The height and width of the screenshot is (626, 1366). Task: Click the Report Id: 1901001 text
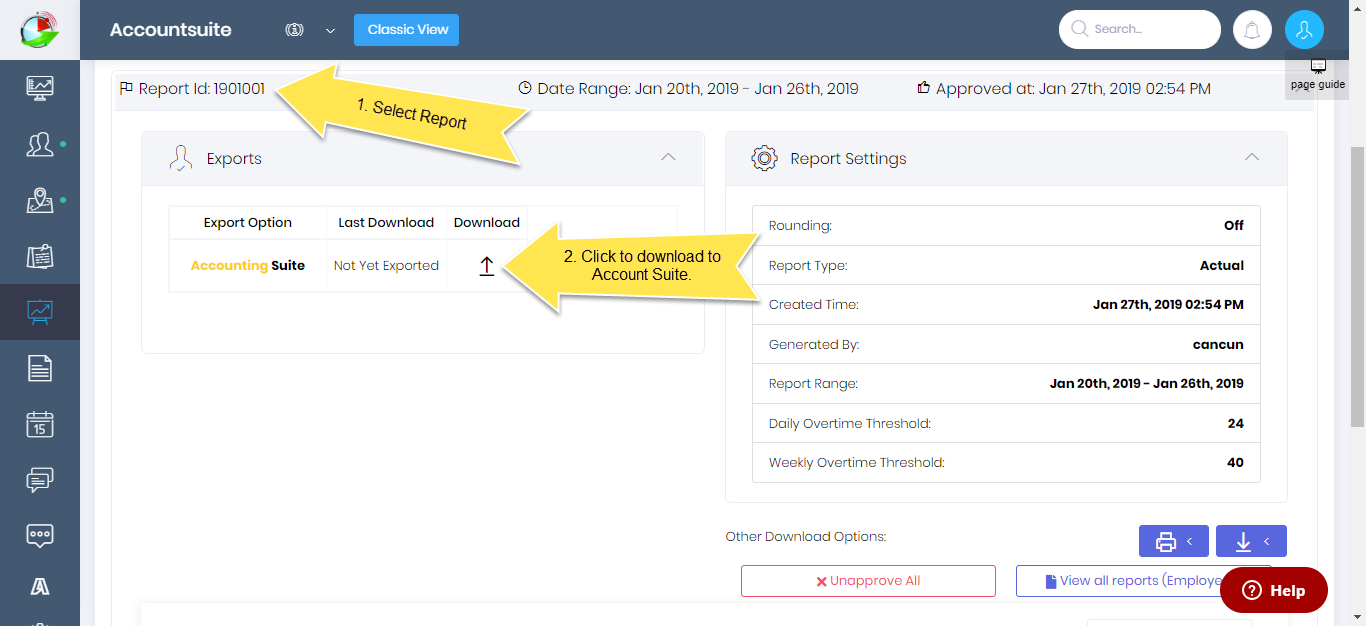pos(202,88)
